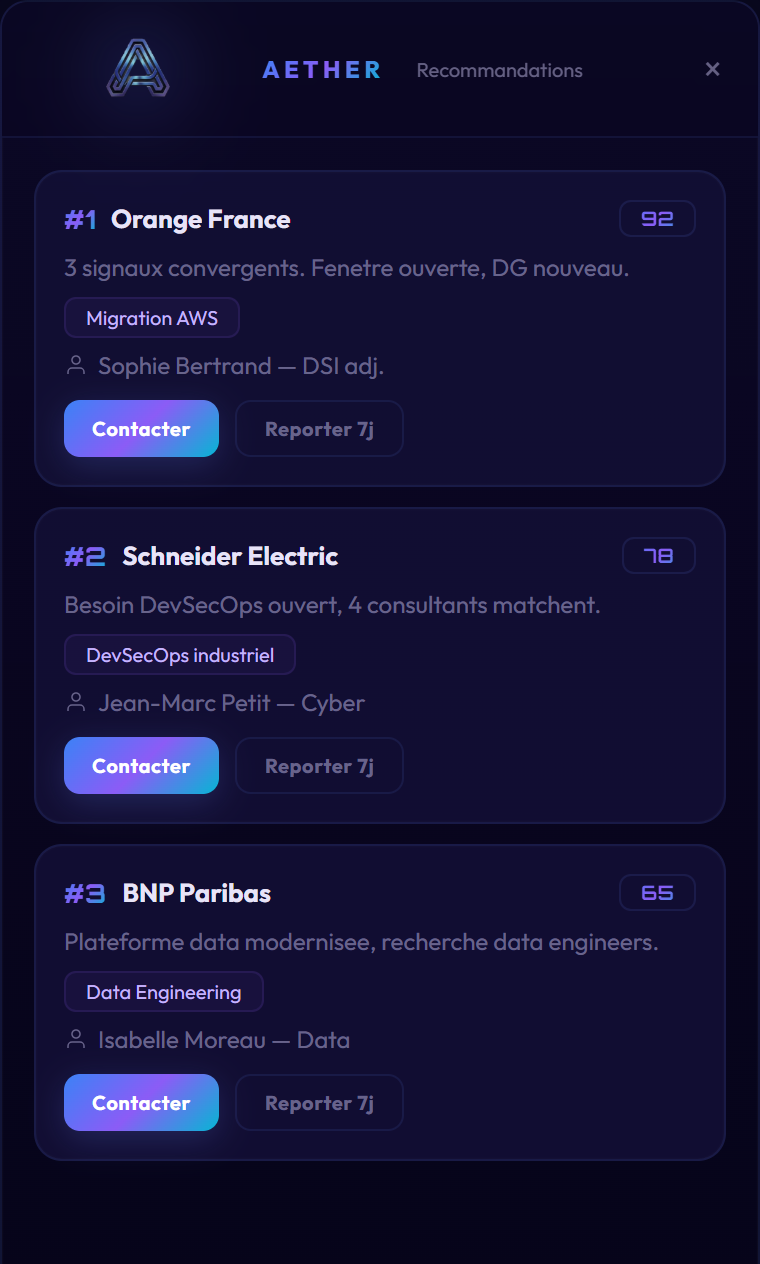Open the Schneider Electric recommendation title
This screenshot has width=760, height=1264.
coord(230,557)
